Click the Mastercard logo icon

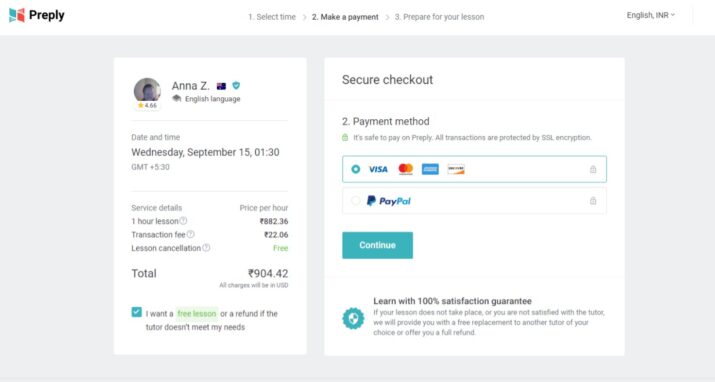[x=405, y=169]
